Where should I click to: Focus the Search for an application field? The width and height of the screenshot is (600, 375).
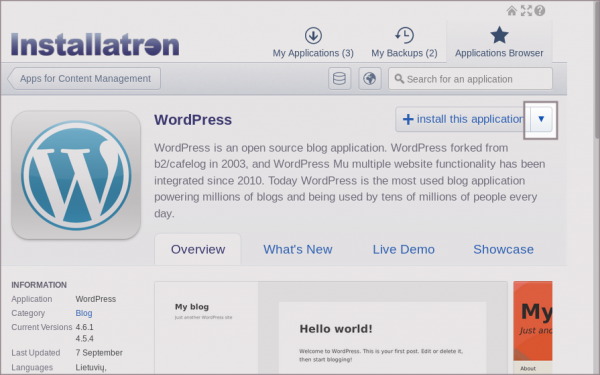click(470, 79)
